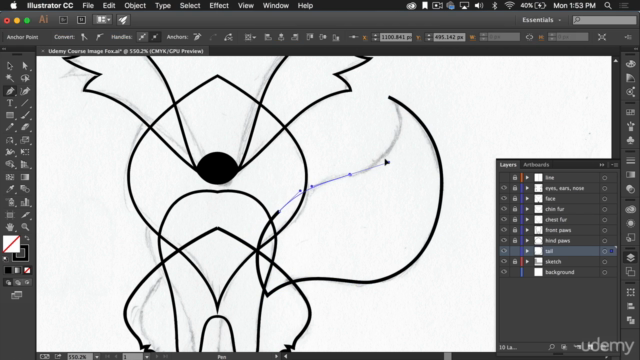Hide the chin fur layer
The height and width of the screenshot is (360, 640).
click(504, 209)
